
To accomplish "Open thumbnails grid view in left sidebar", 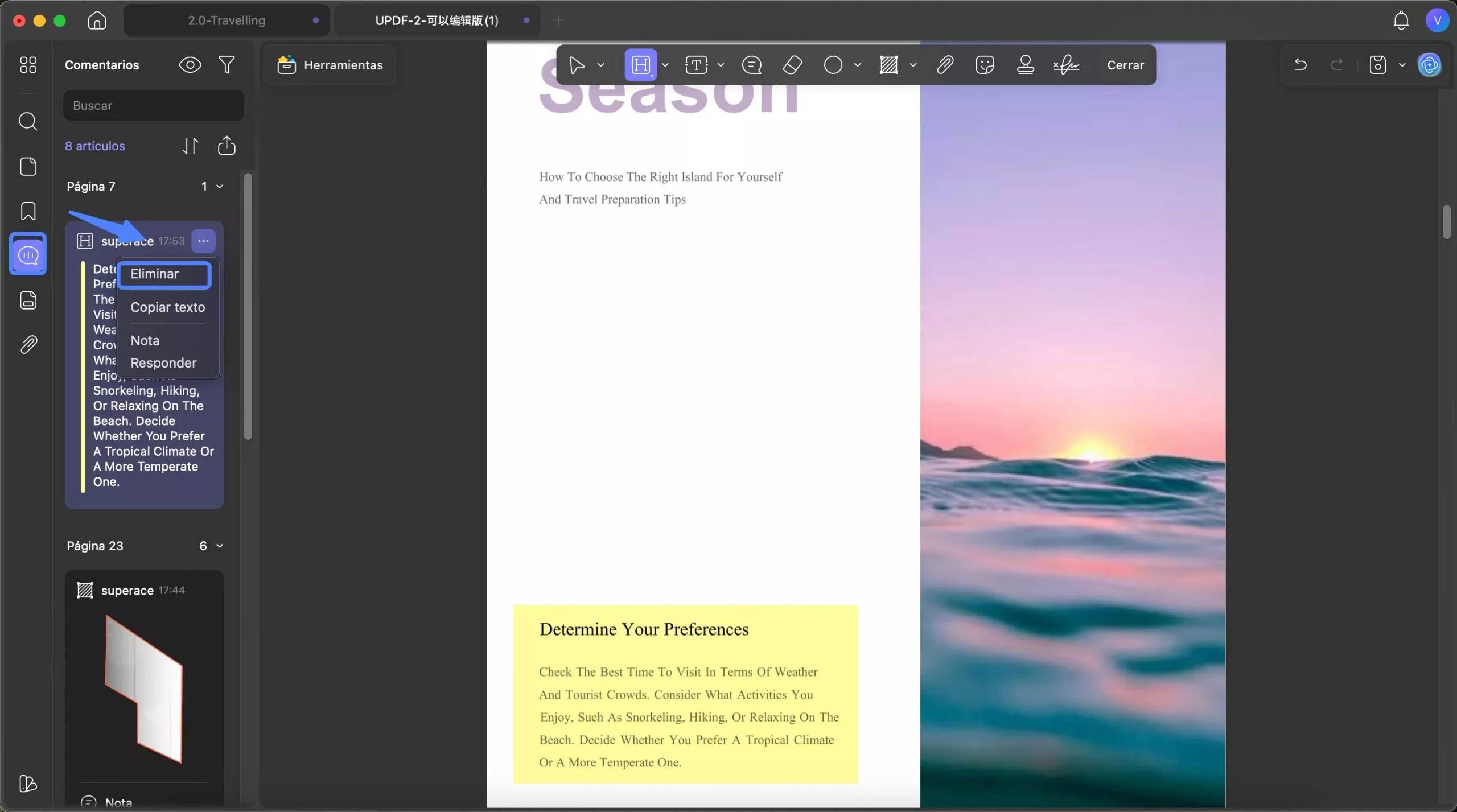I will (28, 65).
